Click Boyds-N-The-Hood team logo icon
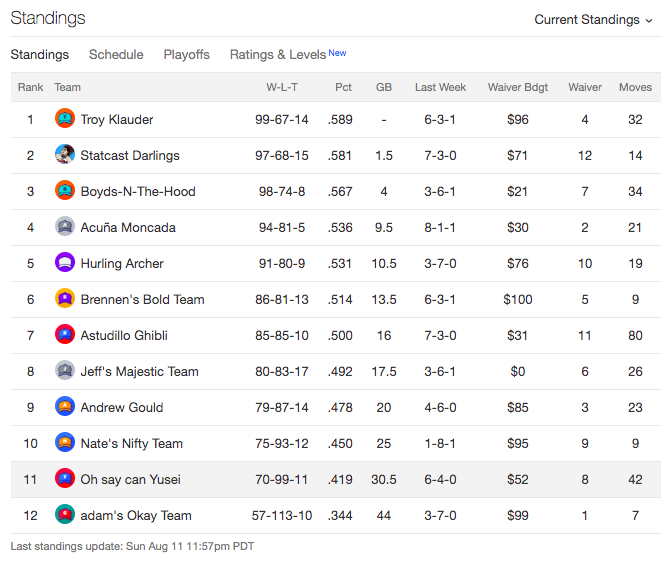The height and width of the screenshot is (566, 669). (x=65, y=191)
